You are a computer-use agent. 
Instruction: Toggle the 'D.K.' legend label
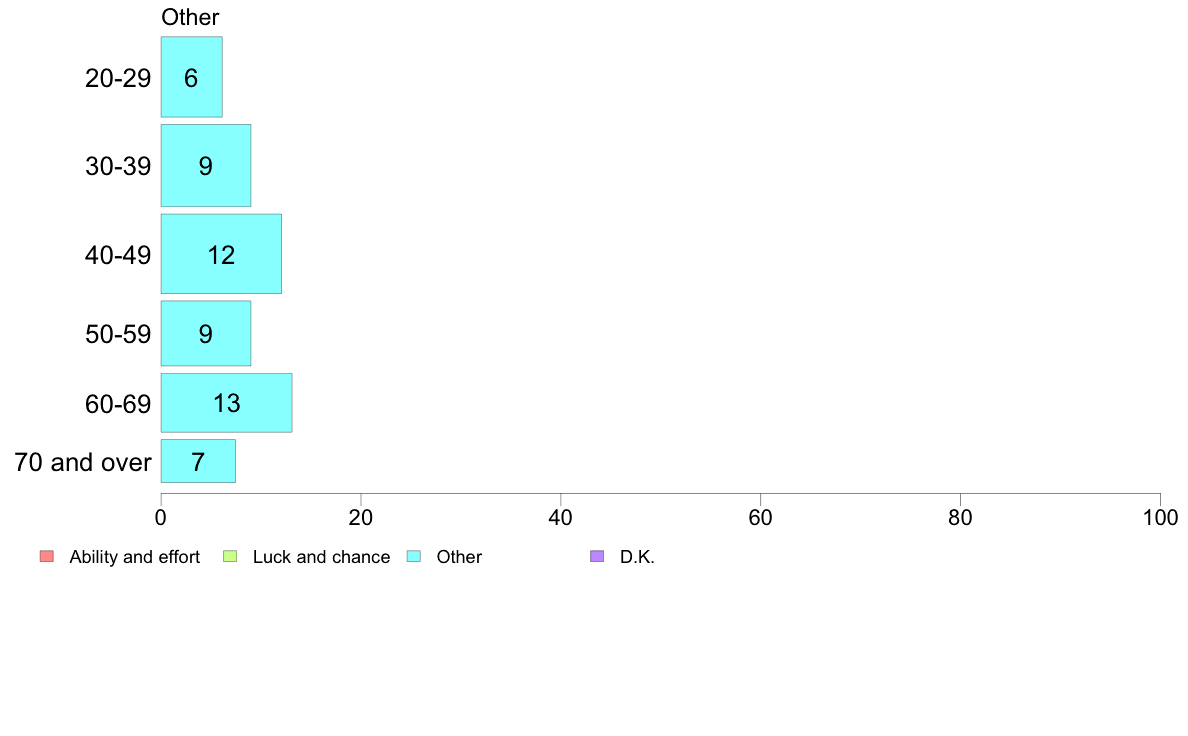click(x=637, y=557)
